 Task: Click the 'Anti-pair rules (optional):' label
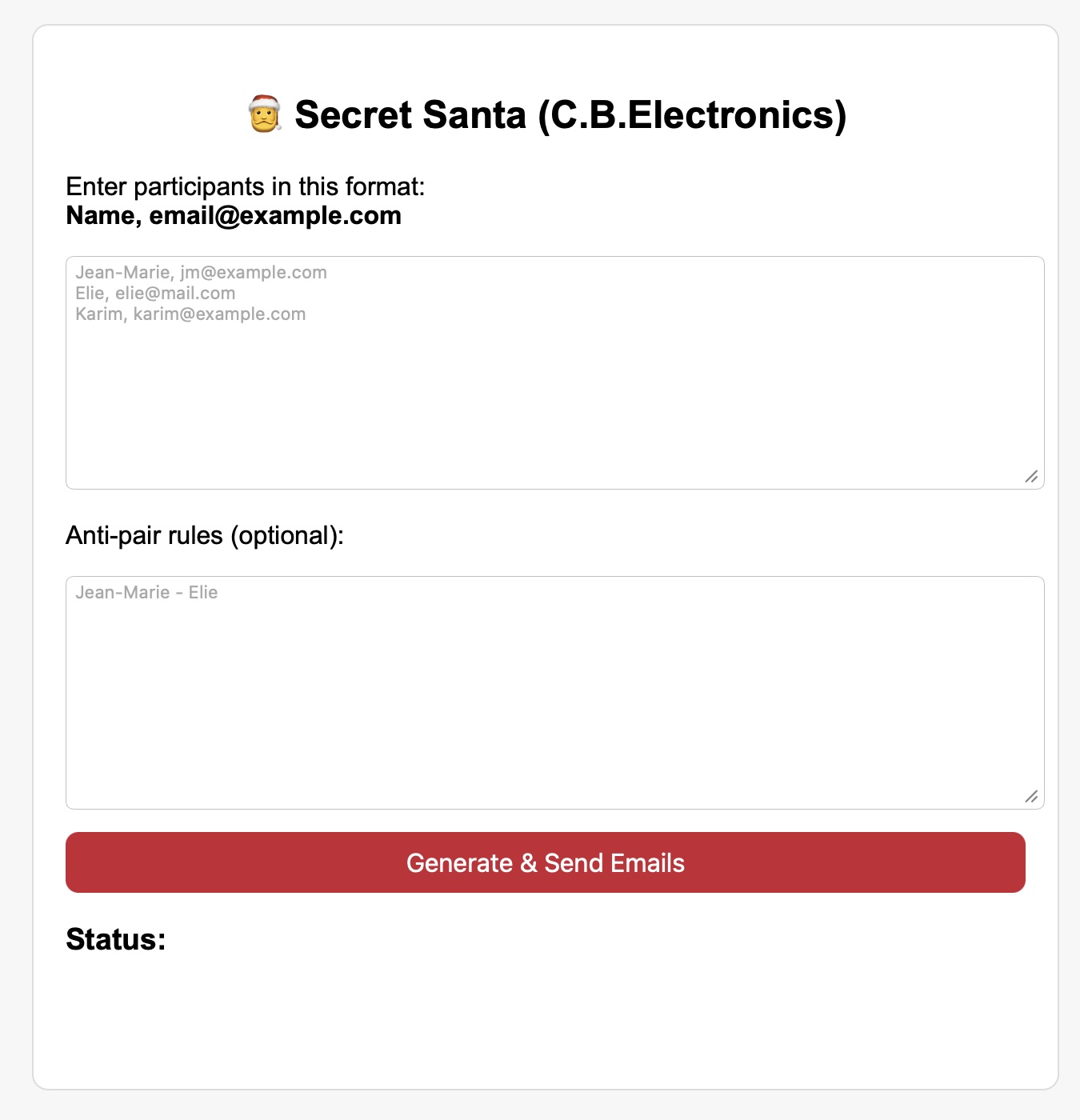204,535
